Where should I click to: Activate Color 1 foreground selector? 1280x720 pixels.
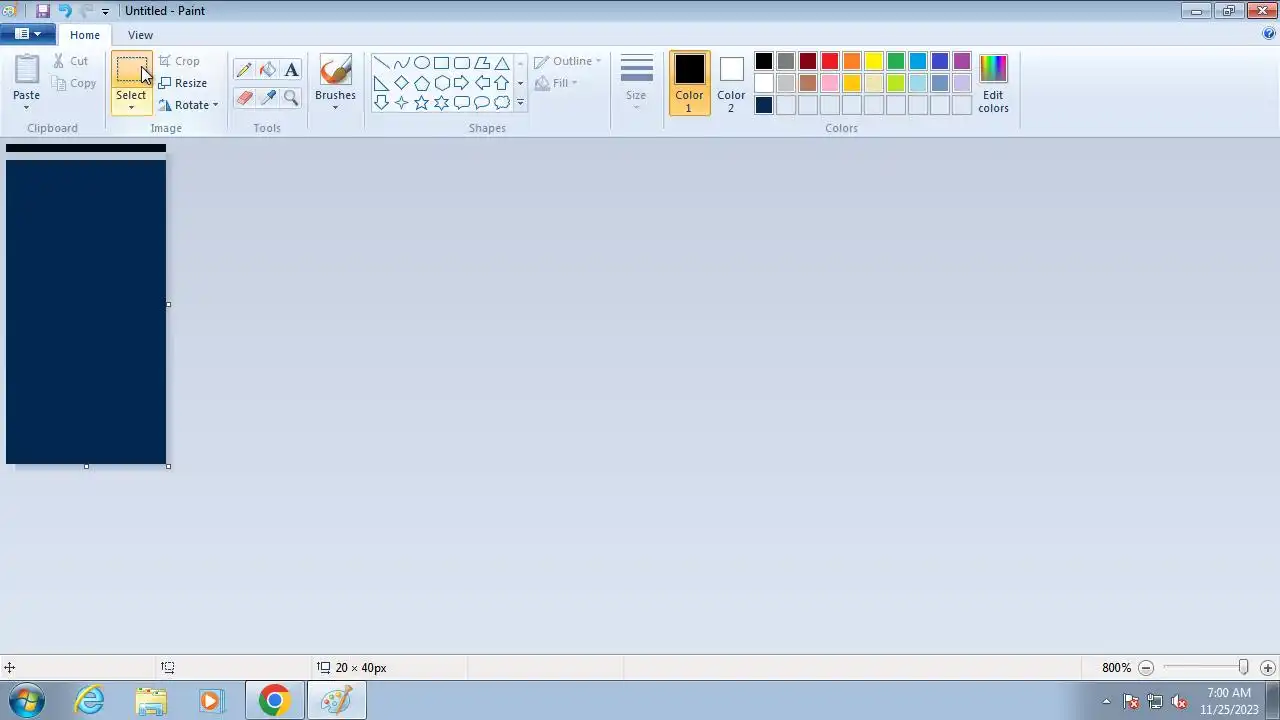click(689, 83)
